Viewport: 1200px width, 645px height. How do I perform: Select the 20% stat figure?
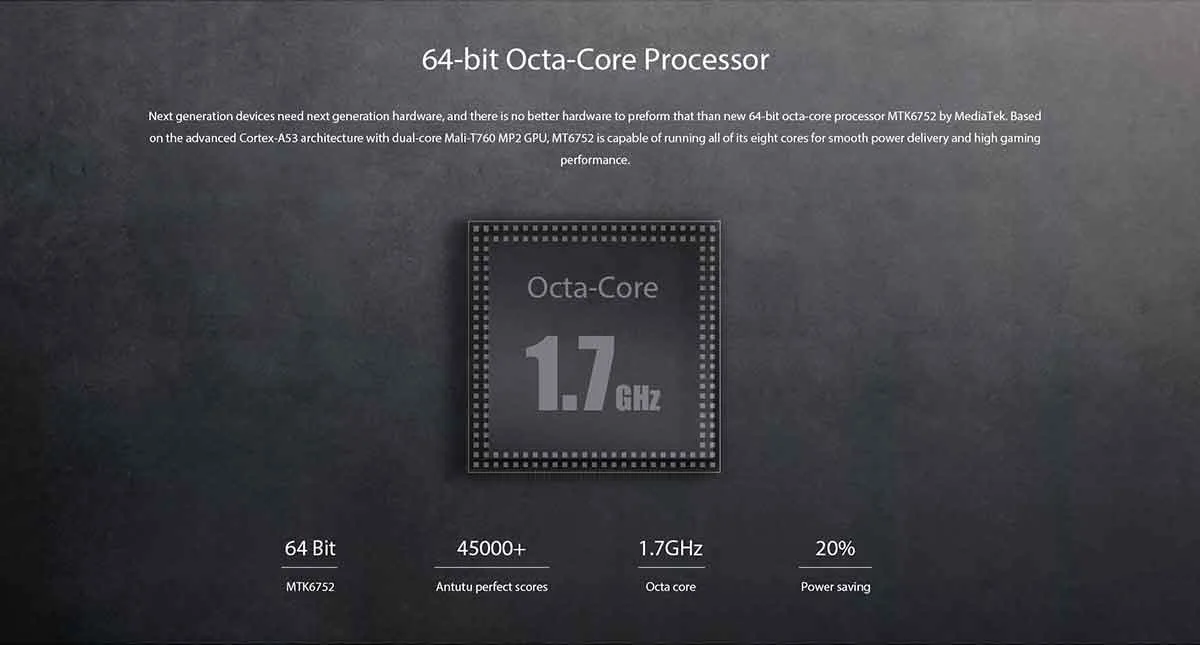[835, 548]
